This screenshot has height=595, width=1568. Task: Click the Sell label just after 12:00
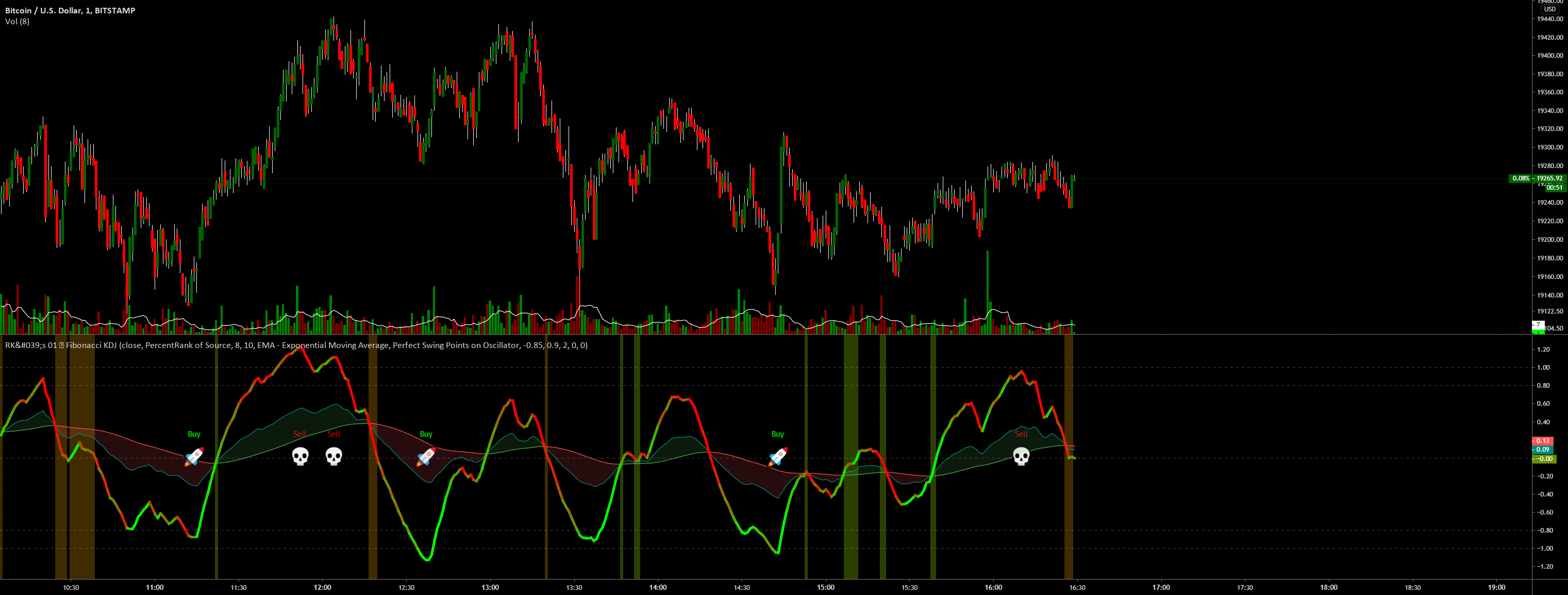333,434
